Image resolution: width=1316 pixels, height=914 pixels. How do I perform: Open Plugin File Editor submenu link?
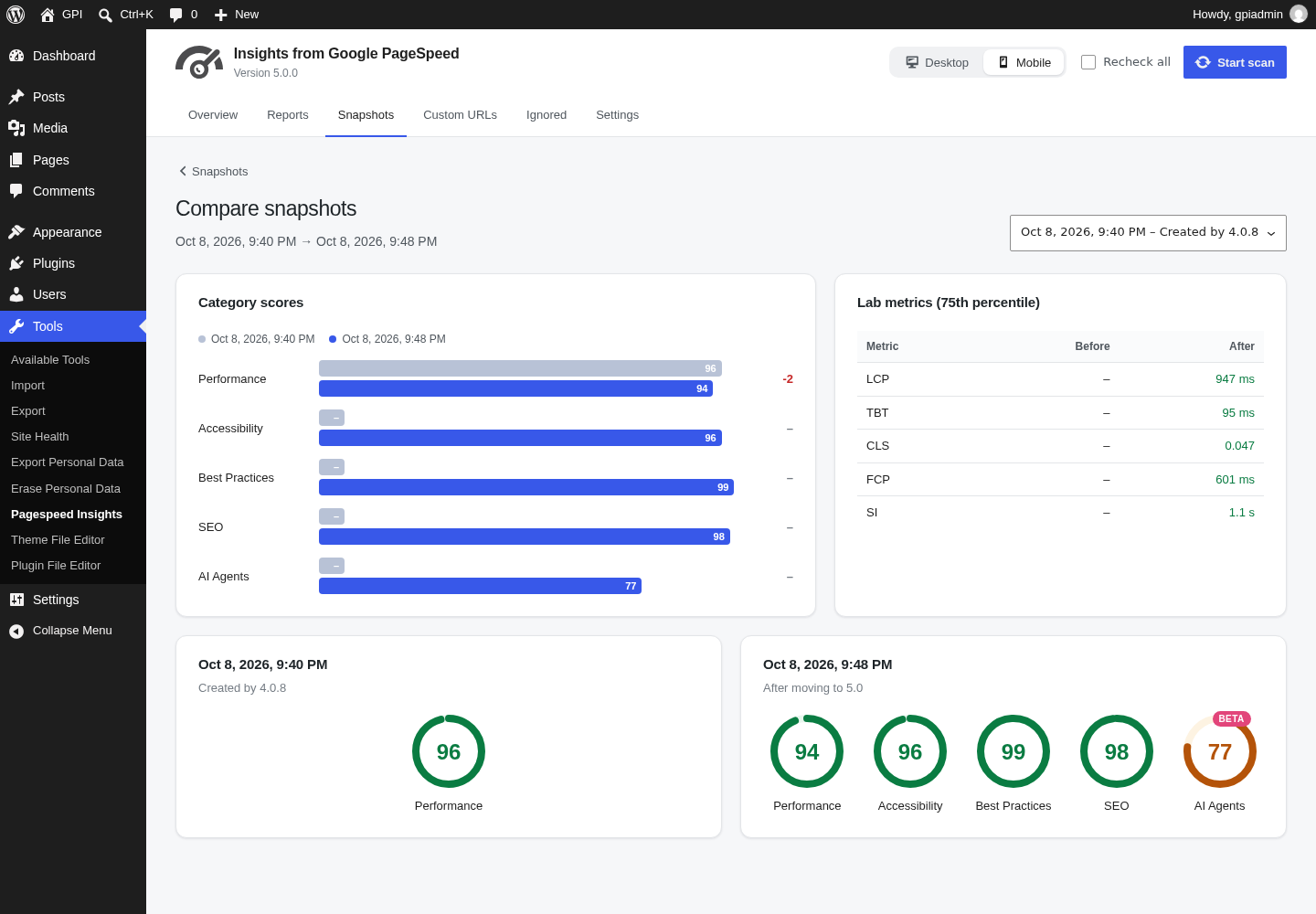[56, 566]
